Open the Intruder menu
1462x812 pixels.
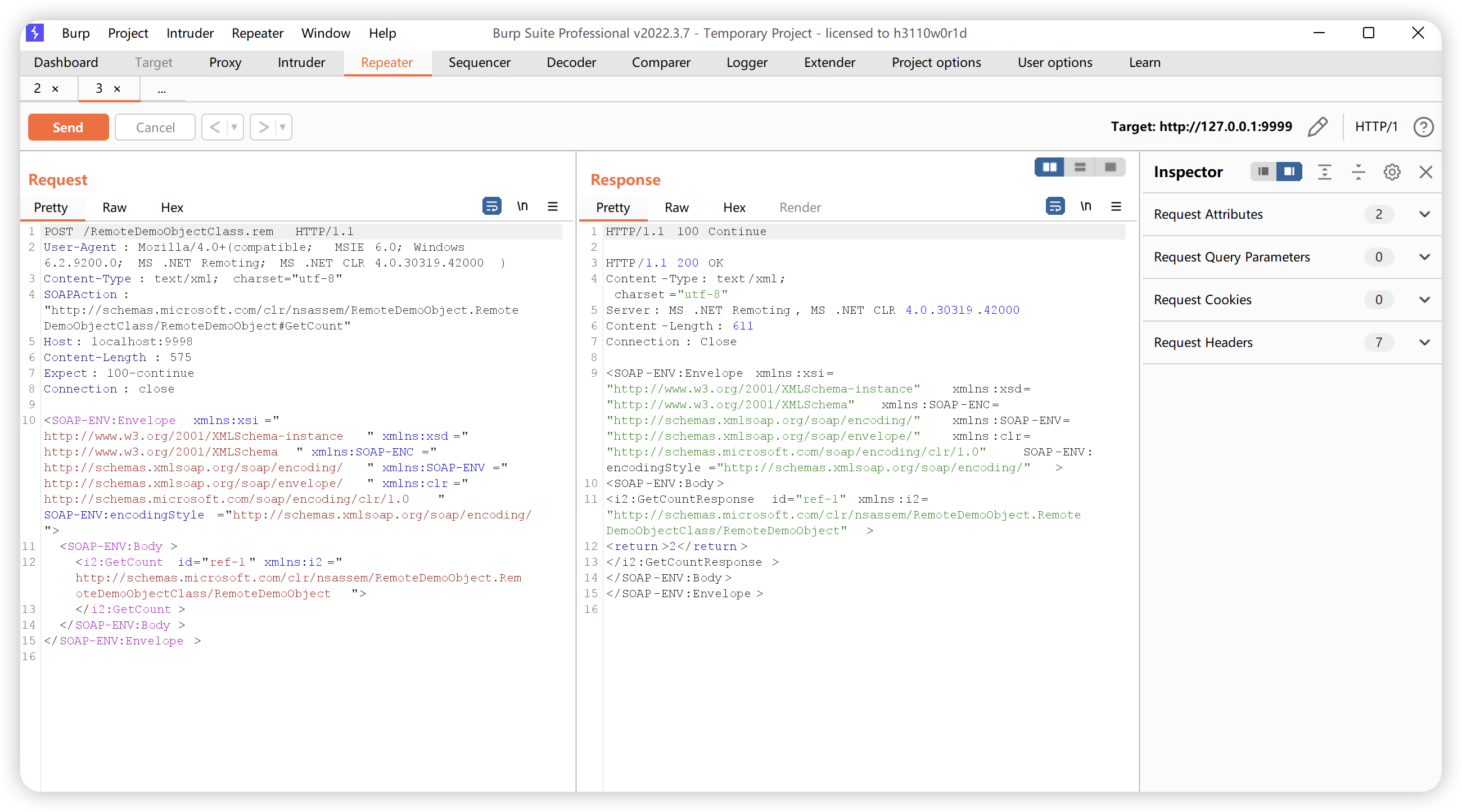coord(189,33)
